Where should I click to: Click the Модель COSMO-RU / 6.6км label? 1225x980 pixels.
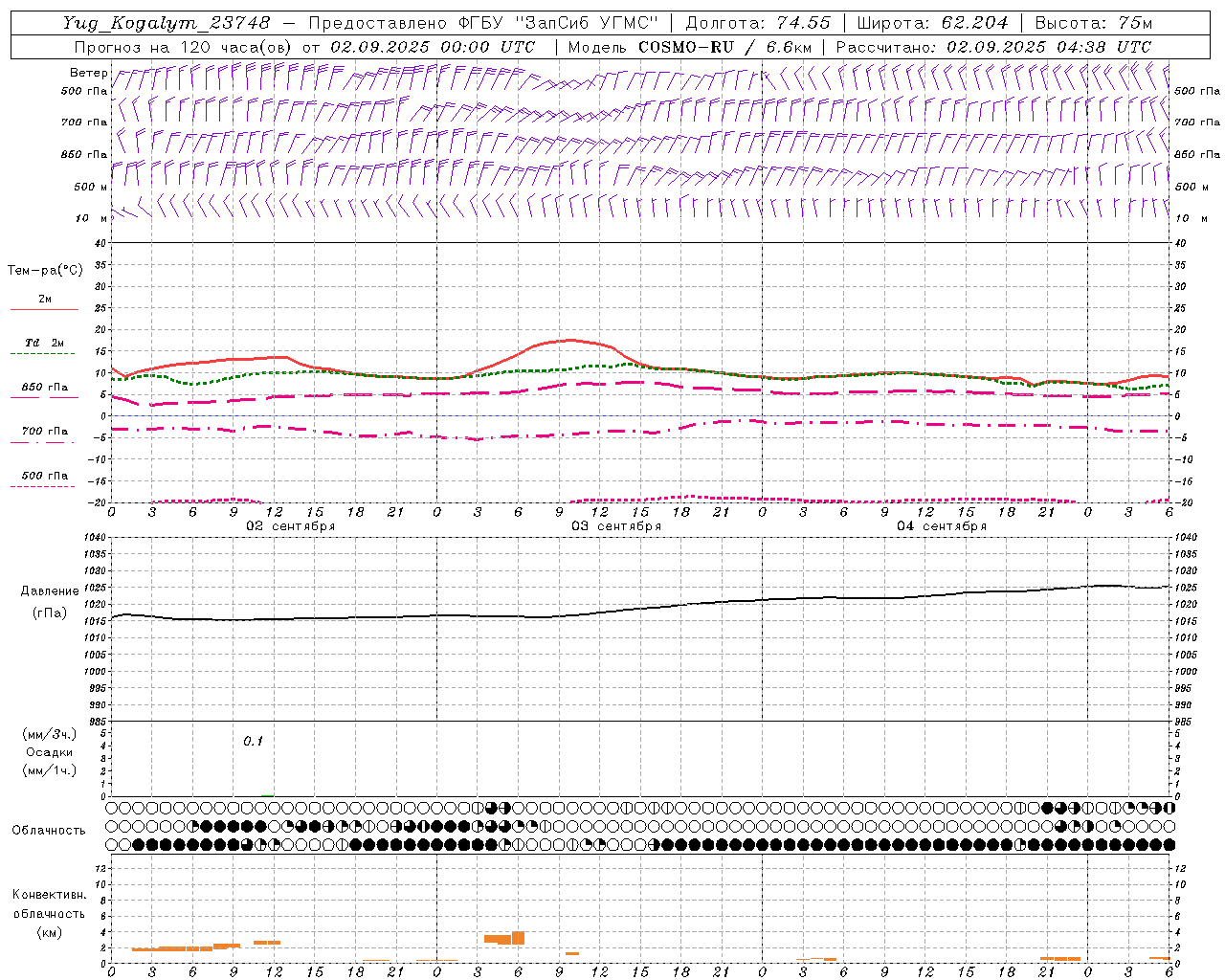coord(690,47)
